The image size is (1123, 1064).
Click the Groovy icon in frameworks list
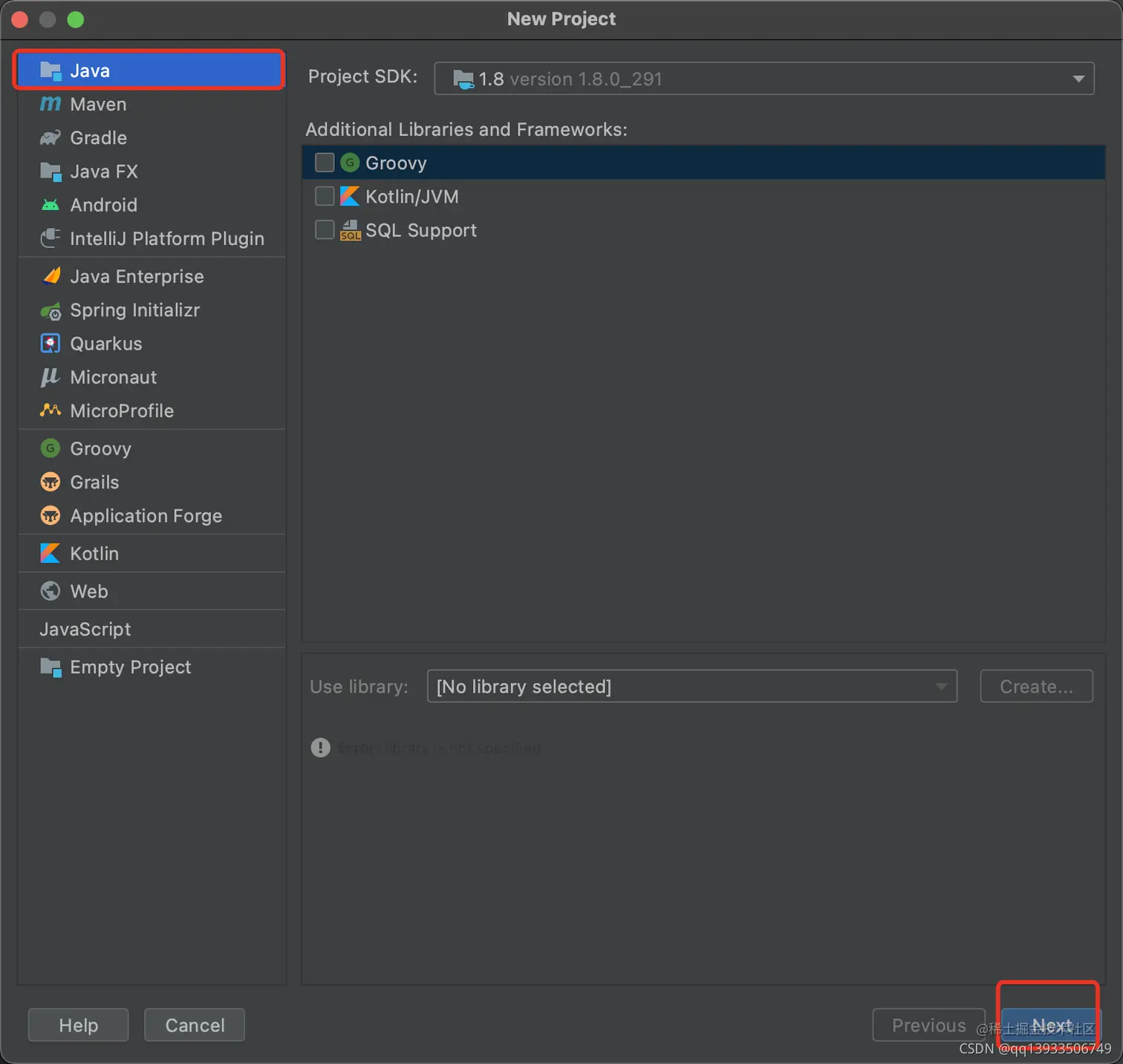(x=350, y=162)
